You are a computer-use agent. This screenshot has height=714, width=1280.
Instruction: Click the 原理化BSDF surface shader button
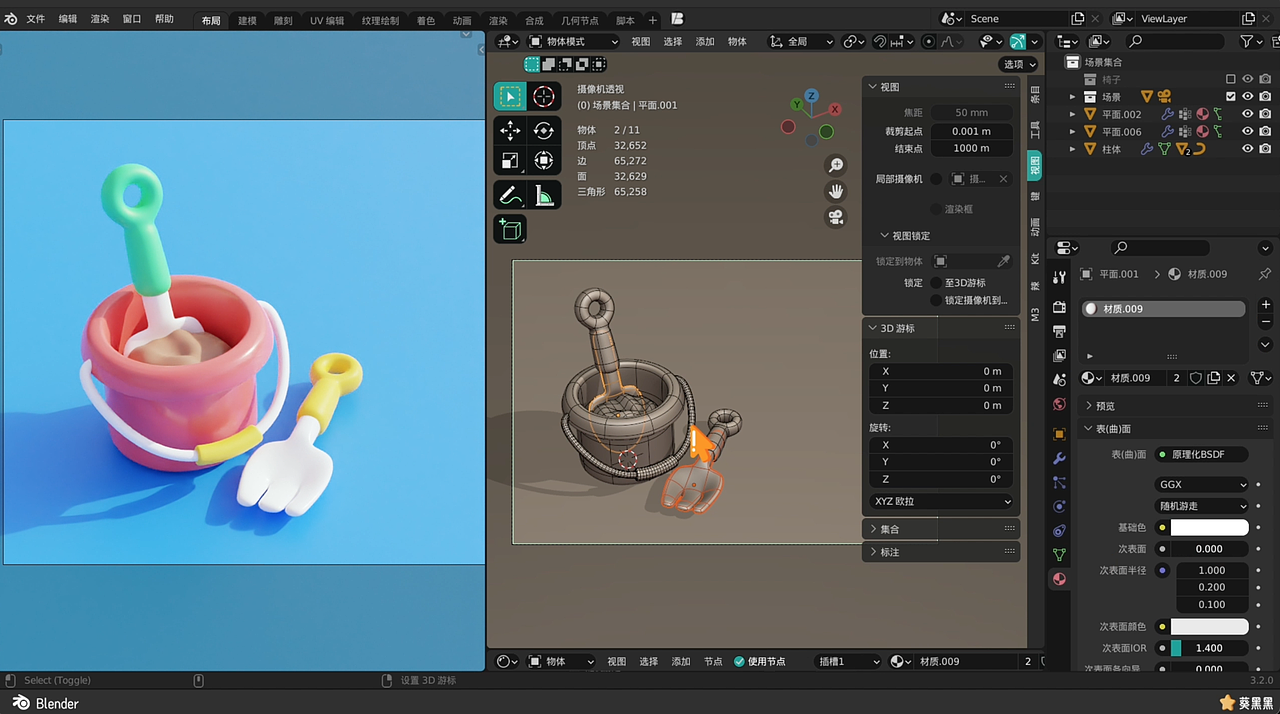tap(1201, 454)
